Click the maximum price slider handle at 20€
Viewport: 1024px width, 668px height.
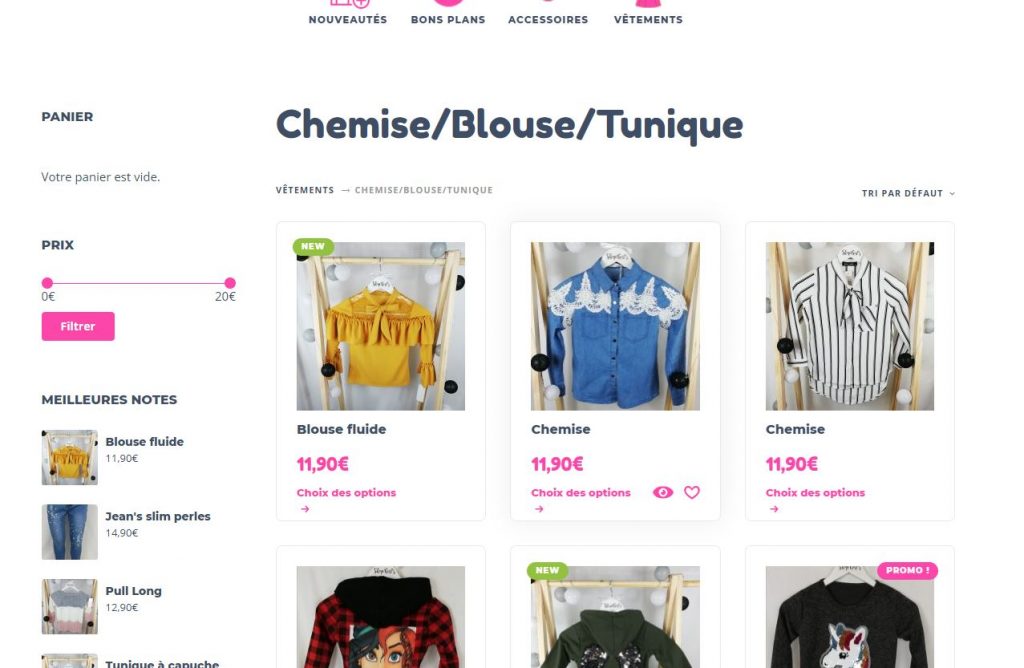click(230, 283)
